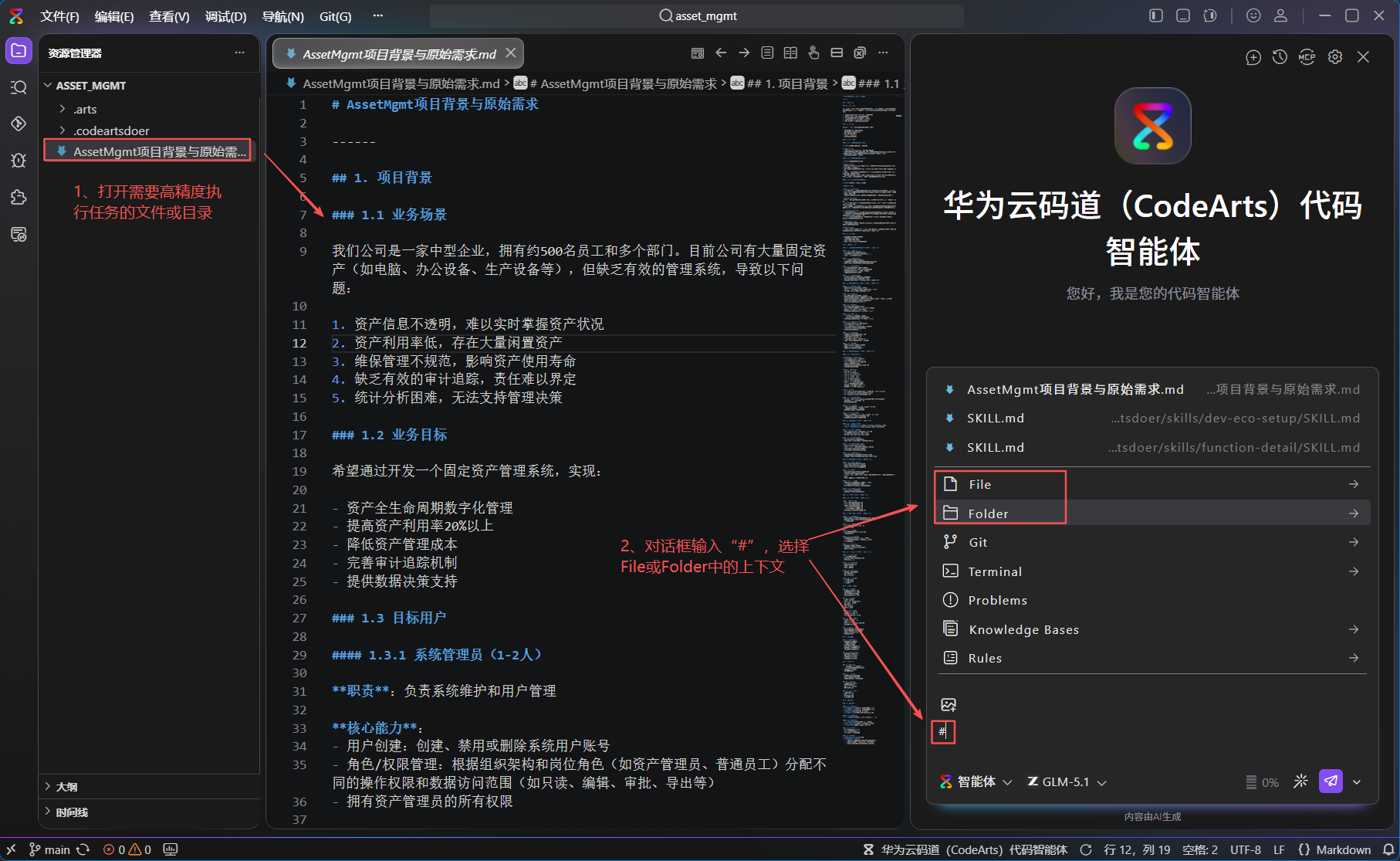Image resolution: width=1400 pixels, height=861 pixels.
Task: Open the Extensions view in activity bar
Action: click(19, 197)
